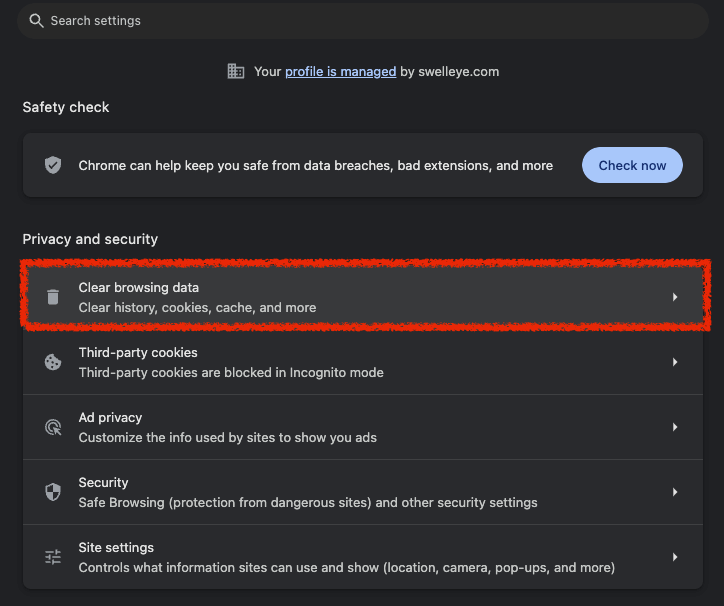The width and height of the screenshot is (724, 606).
Task: Open Ad privacy using right chevron
Action: point(675,427)
